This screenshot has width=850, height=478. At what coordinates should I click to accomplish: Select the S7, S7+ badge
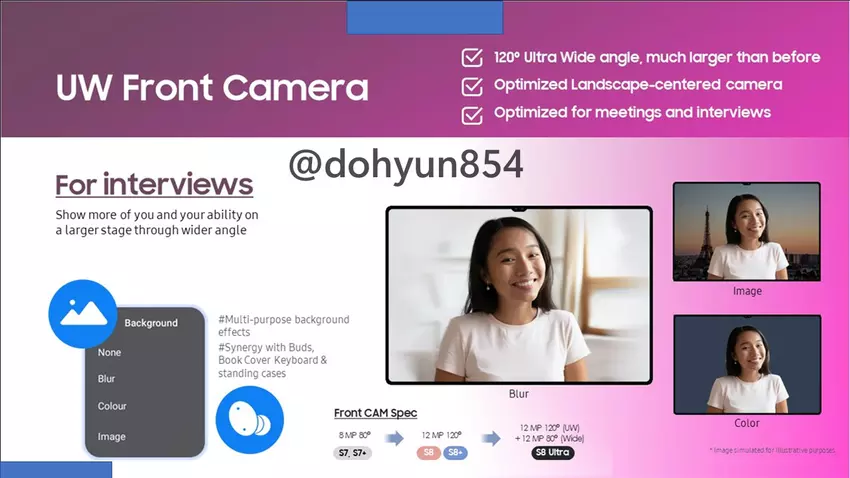click(352, 453)
